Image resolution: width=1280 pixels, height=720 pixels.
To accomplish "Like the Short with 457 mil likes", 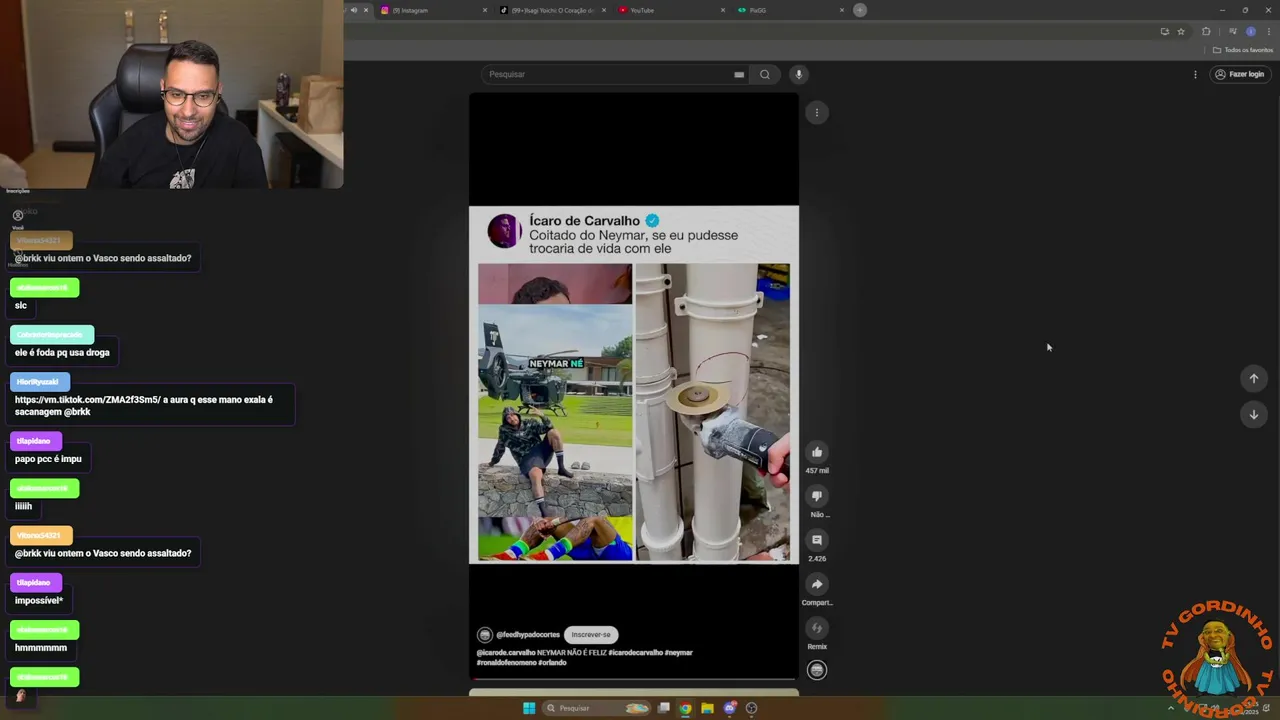I will (x=817, y=452).
